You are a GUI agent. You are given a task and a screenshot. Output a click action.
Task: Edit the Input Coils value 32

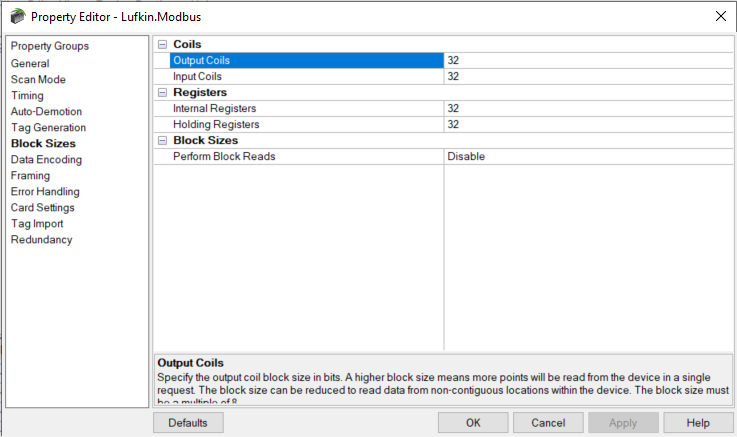(x=588, y=77)
